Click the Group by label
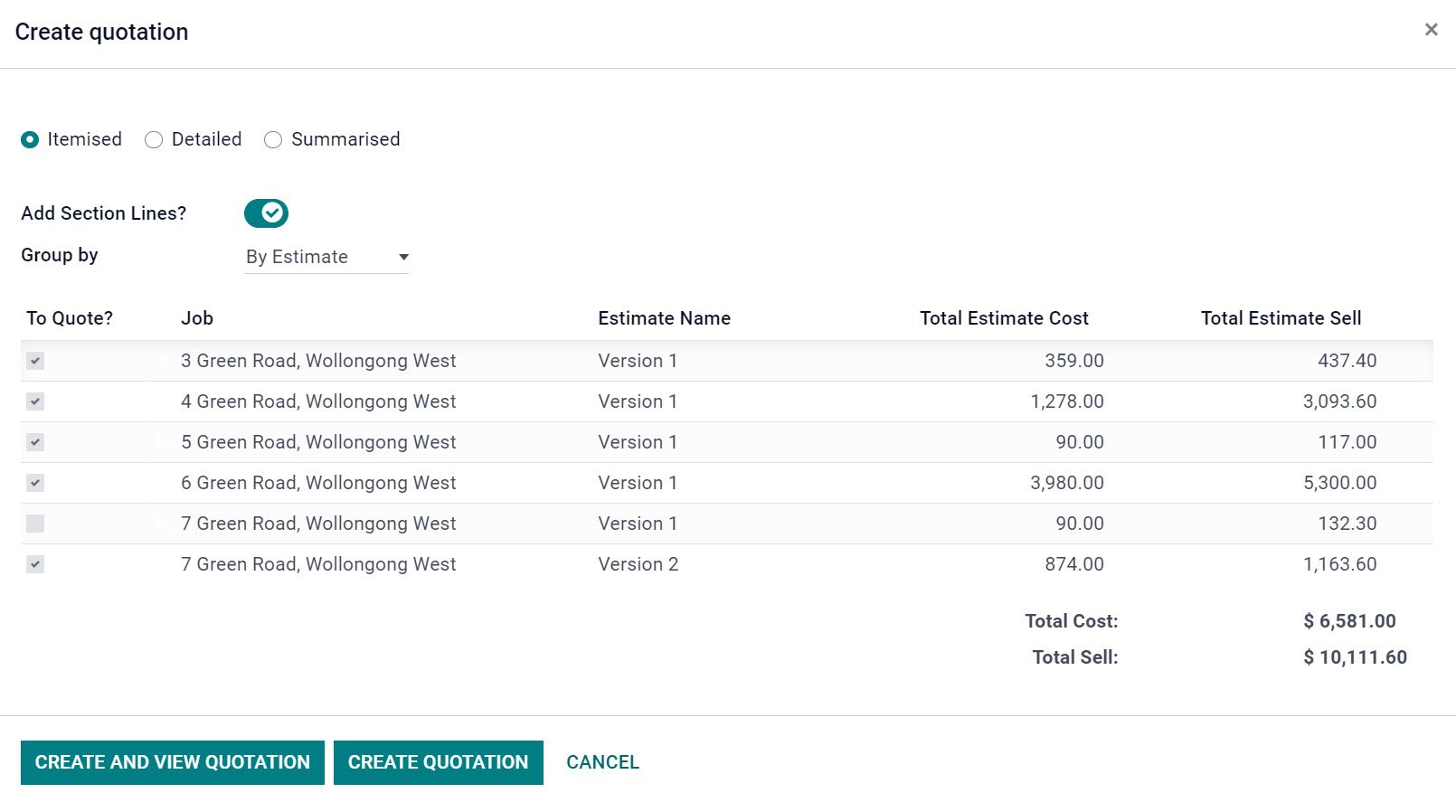Screen dimensions: 1456x812 pyautogui.click(x=60, y=255)
